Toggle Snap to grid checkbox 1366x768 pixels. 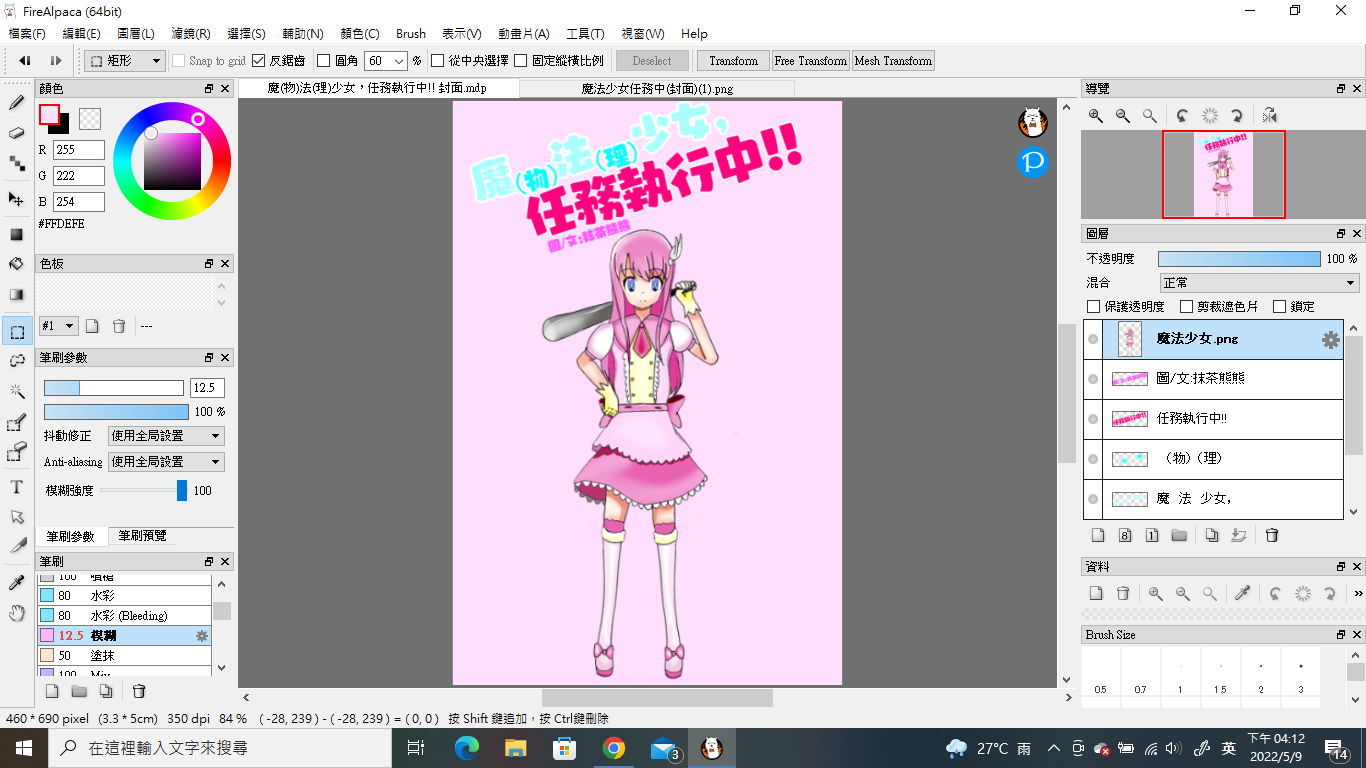point(179,61)
